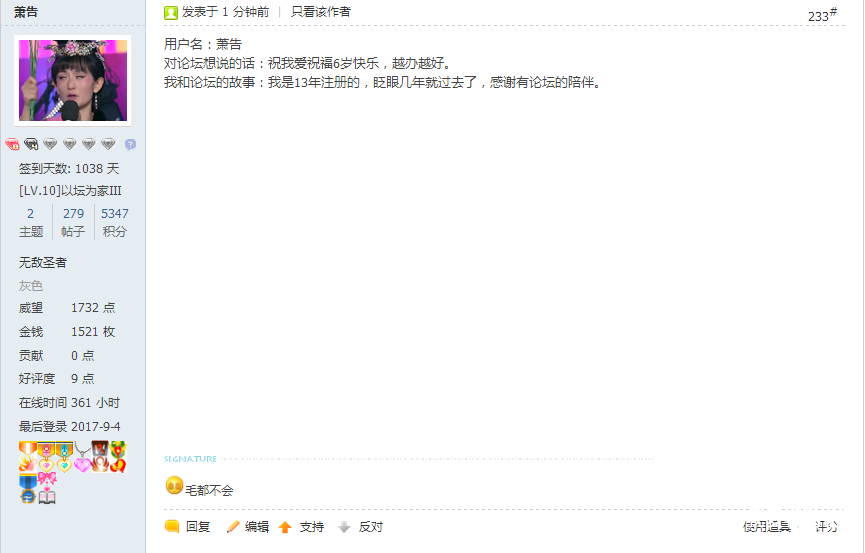Click the smiley emoji in signature
Viewport: 865px width, 553px height.
174,485
